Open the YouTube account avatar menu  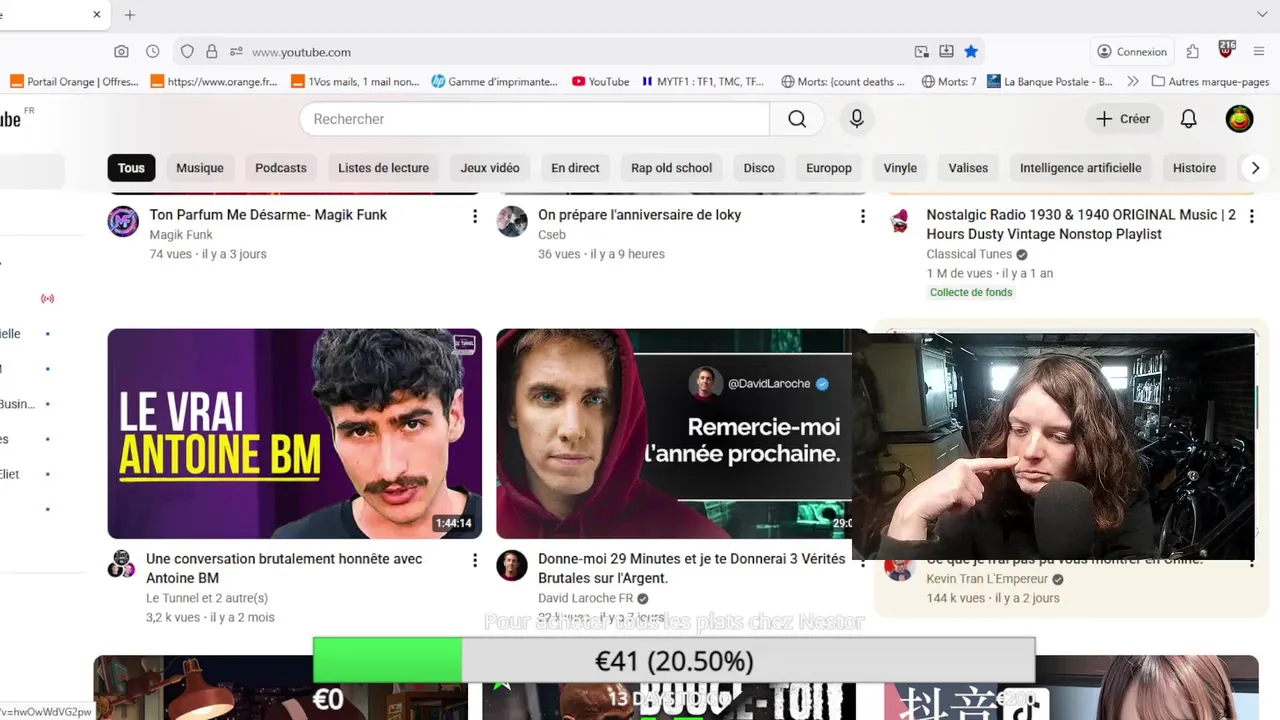(x=1239, y=119)
